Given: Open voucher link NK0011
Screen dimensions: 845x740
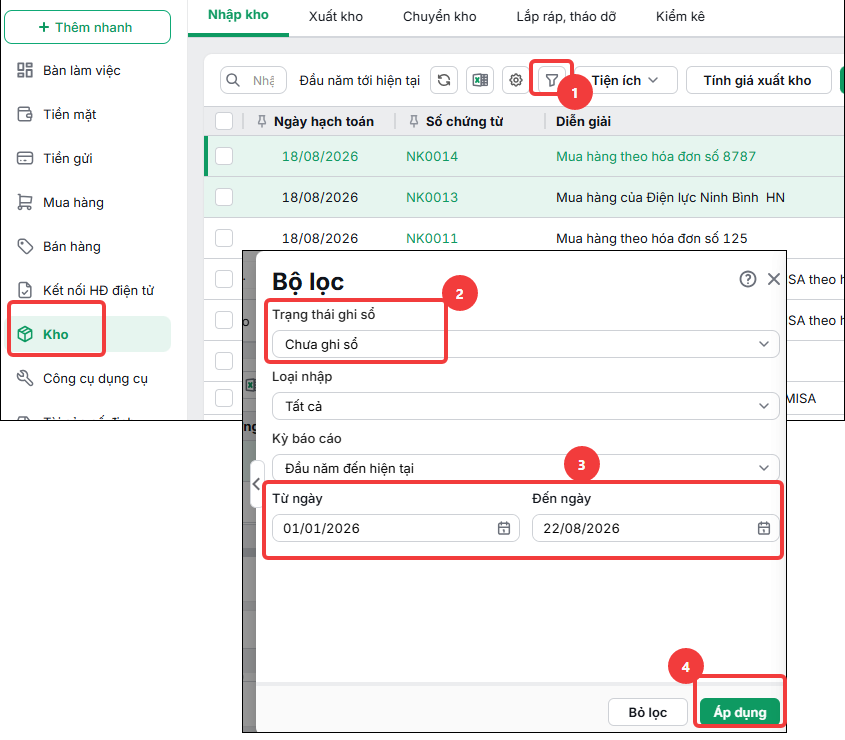Looking at the screenshot, I should point(432,238).
